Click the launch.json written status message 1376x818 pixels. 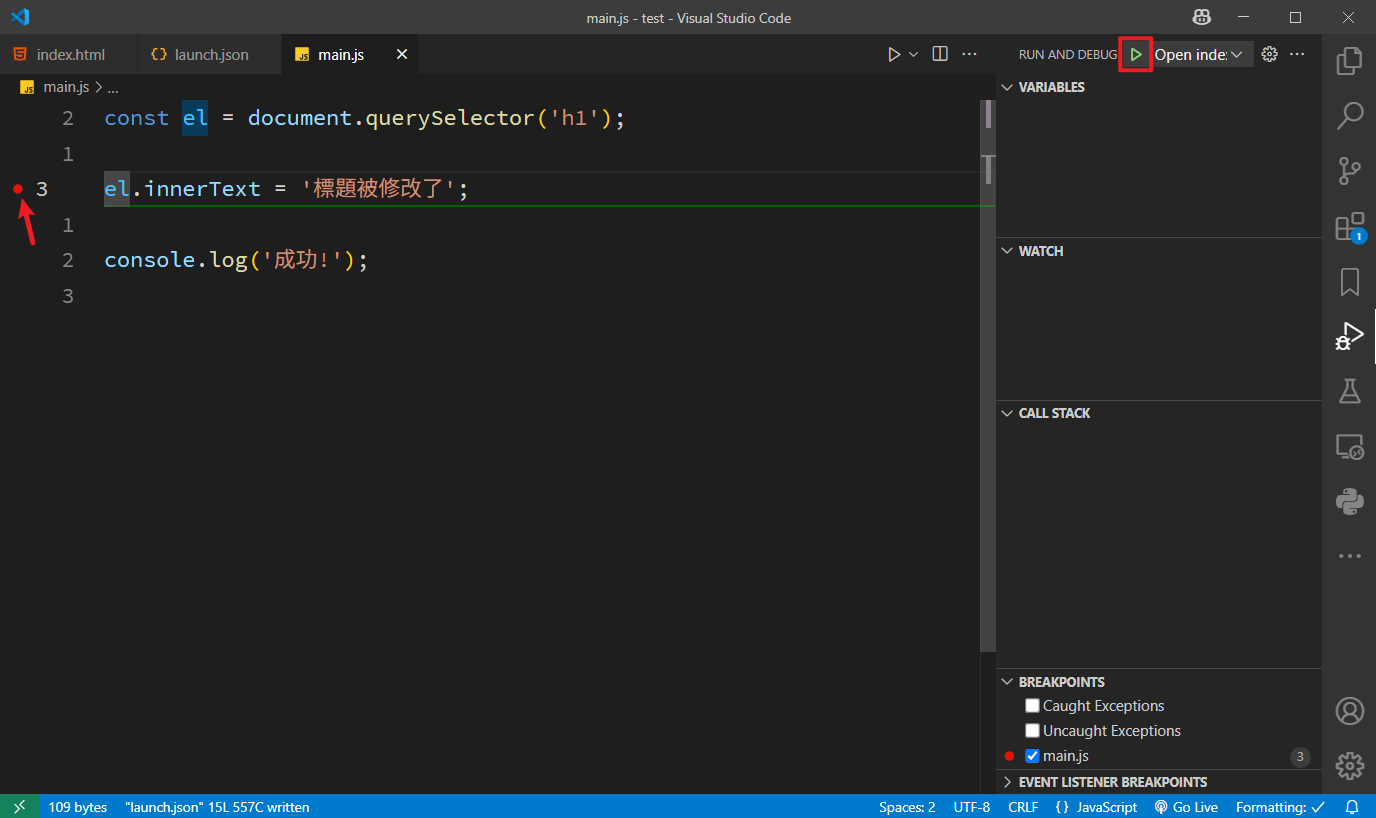[x=217, y=807]
